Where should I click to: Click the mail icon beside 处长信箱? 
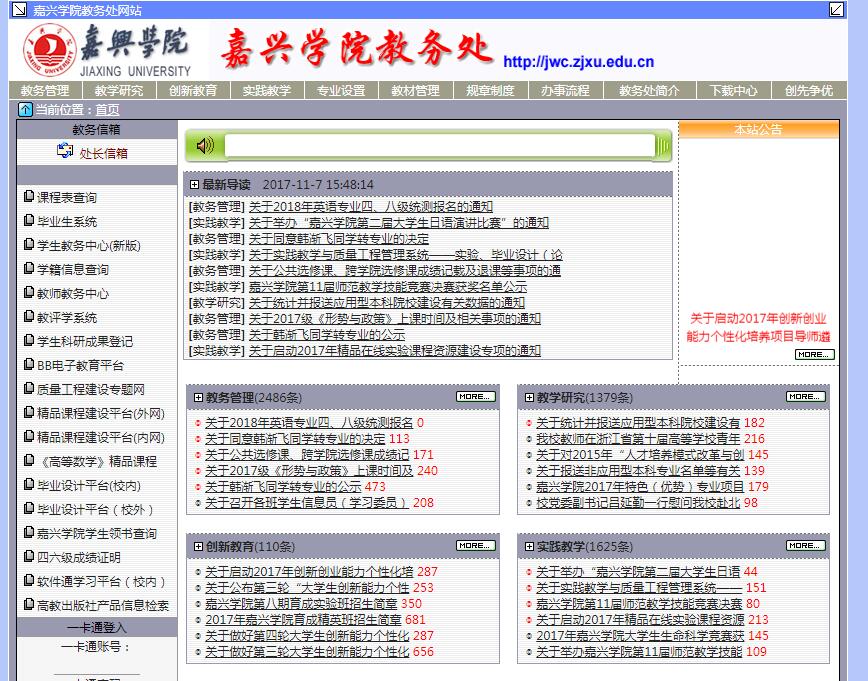pos(65,151)
